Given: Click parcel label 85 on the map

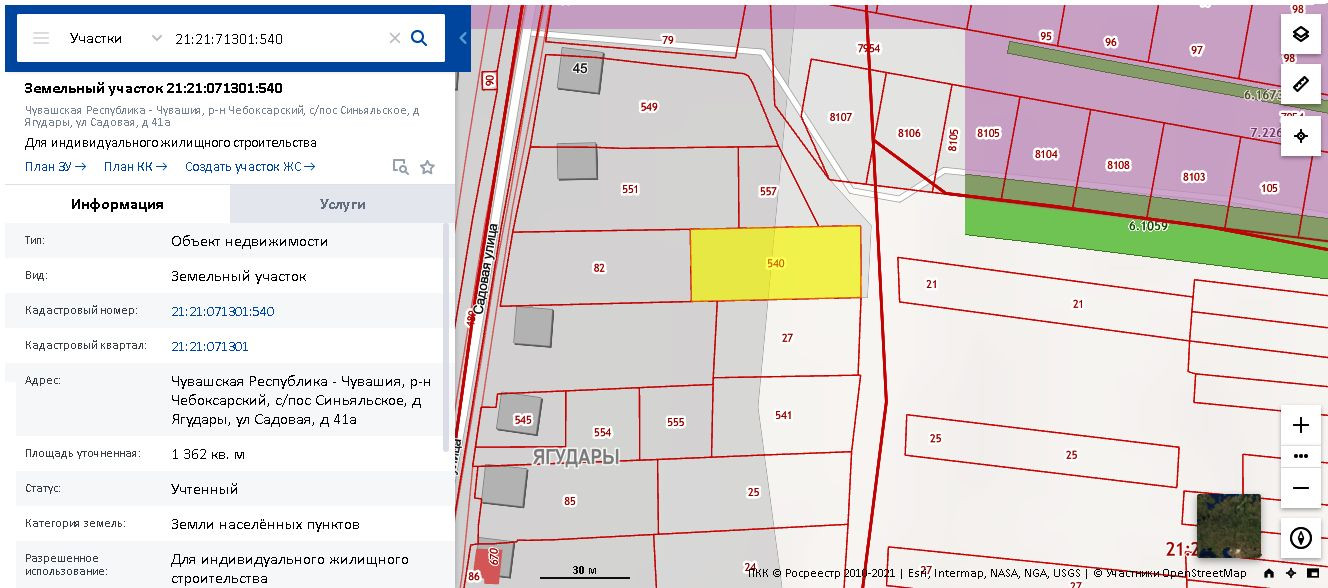Looking at the screenshot, I should click(x=570, y=500).
